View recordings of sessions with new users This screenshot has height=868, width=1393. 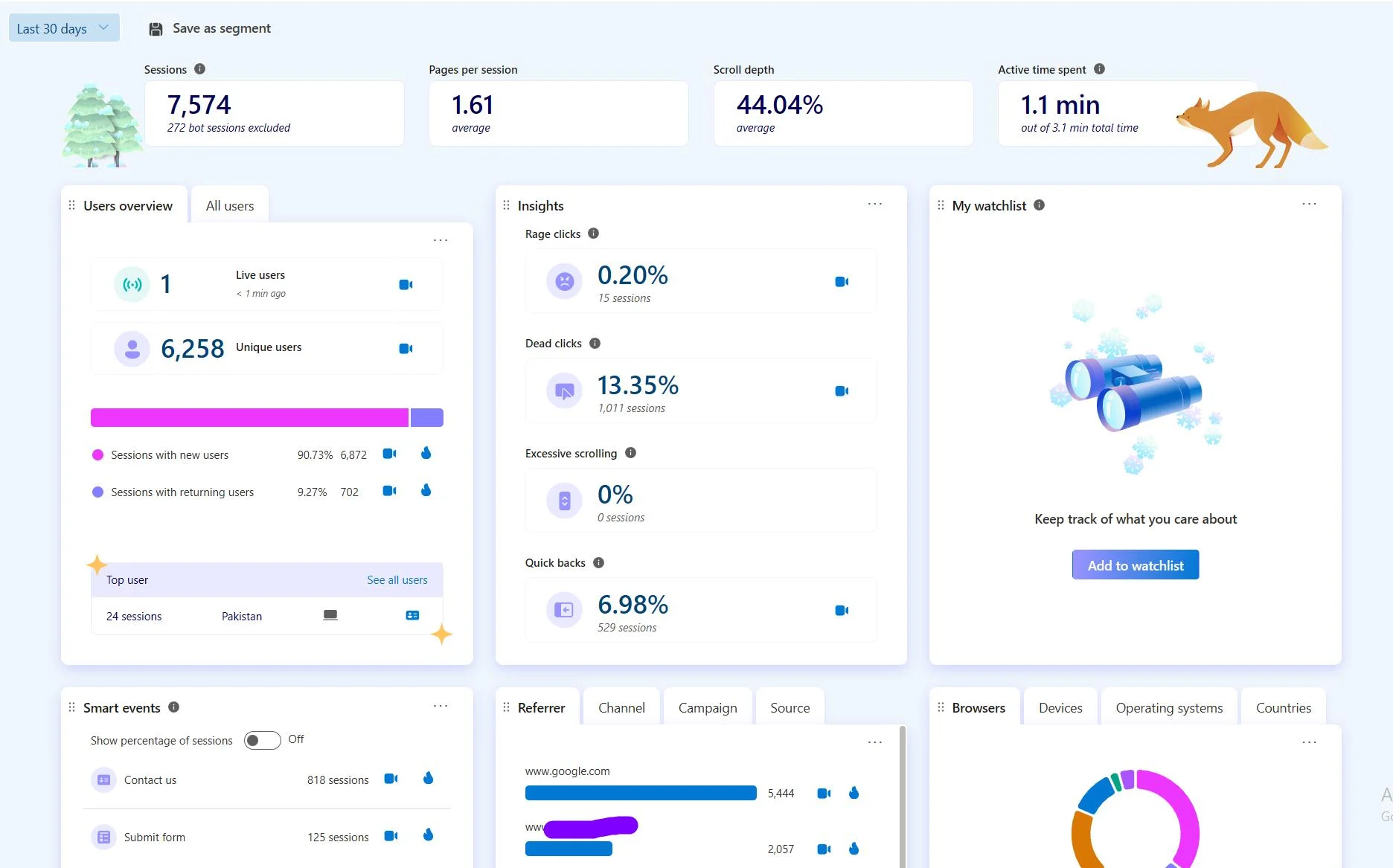point(389,454)
